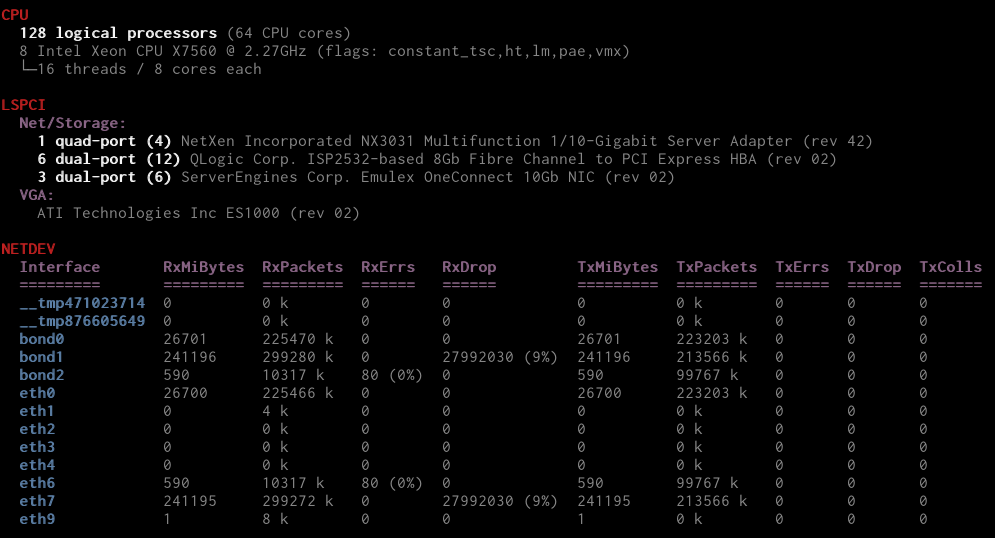995x538 pixels.
Task: Click the eth7 interface name
Action: click(37, 501)
